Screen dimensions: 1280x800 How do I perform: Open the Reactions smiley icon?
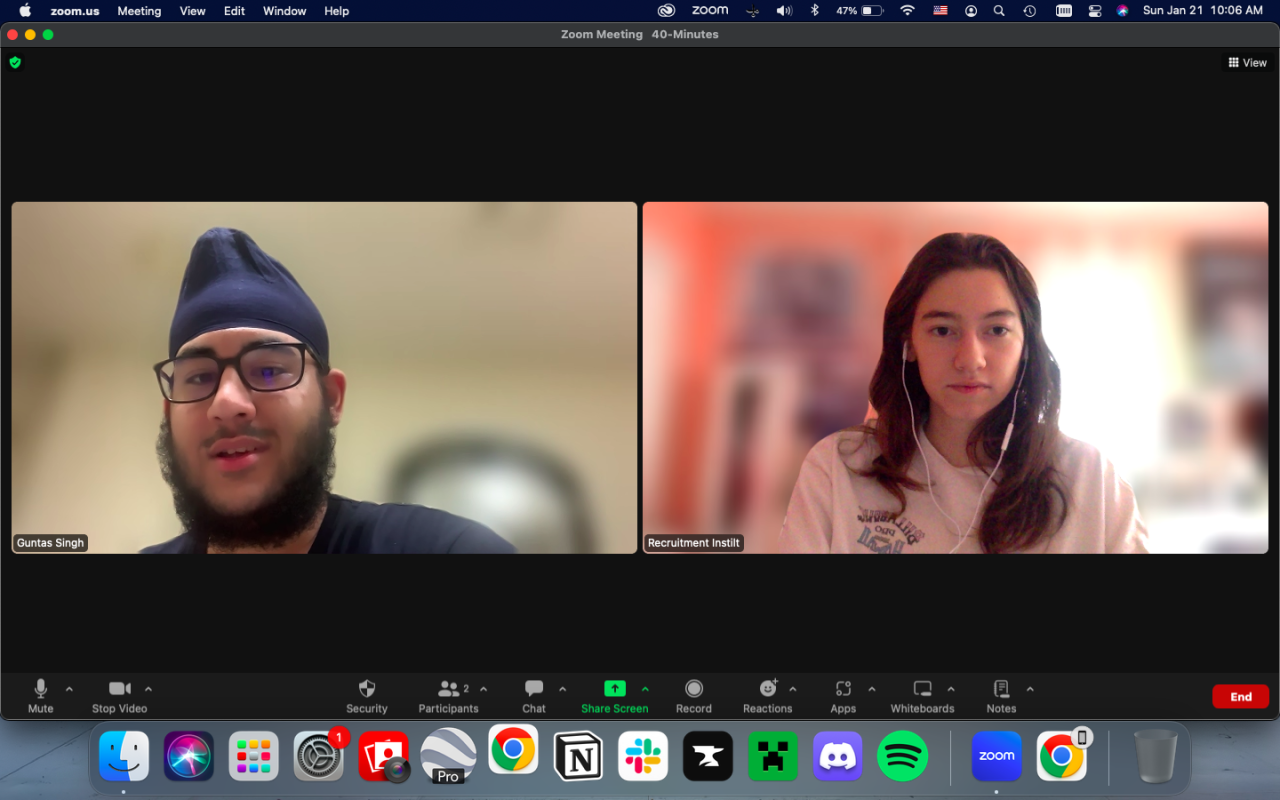(x=767, y=689)
